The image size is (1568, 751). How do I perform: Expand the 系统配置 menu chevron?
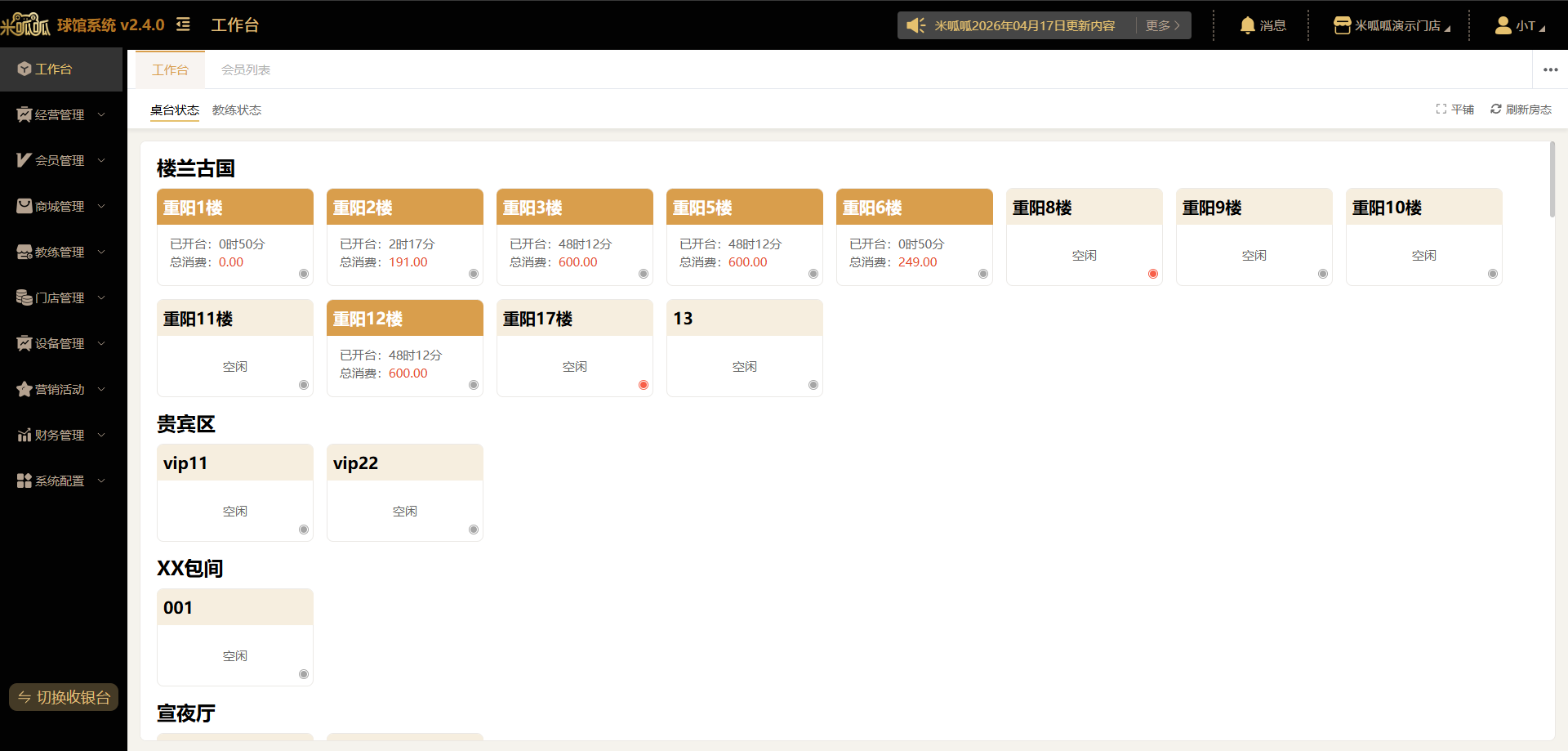pyautogui.click(x=101, y=481)
